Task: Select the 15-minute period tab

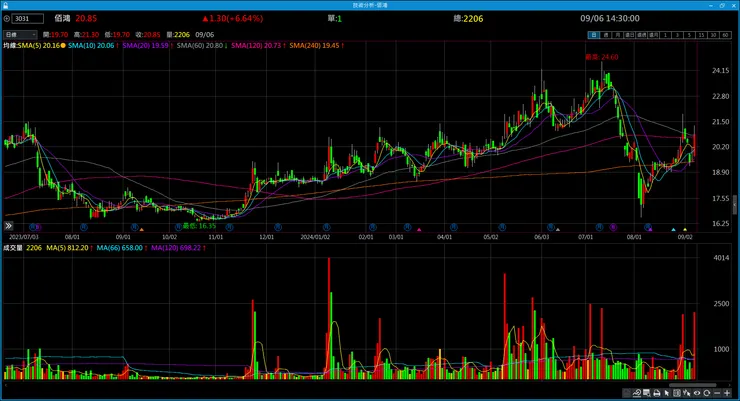Action: 702,35
